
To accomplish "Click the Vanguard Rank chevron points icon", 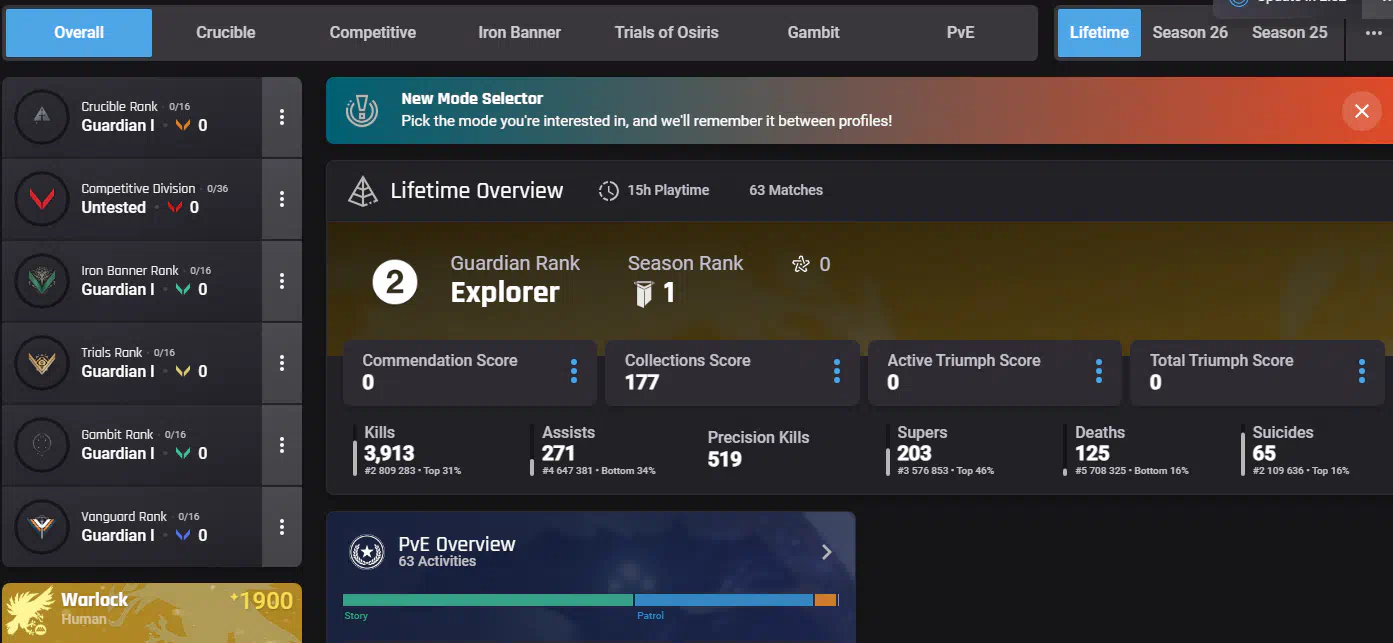I will coord(182,536).
